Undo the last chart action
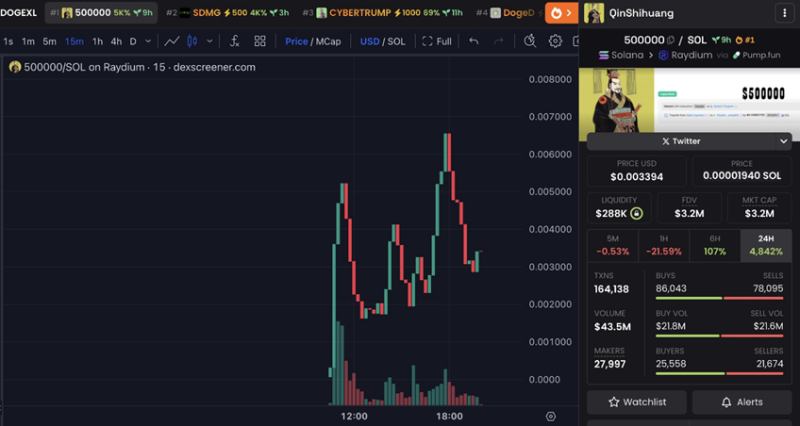The image size is (800, 426). (473, 41)
